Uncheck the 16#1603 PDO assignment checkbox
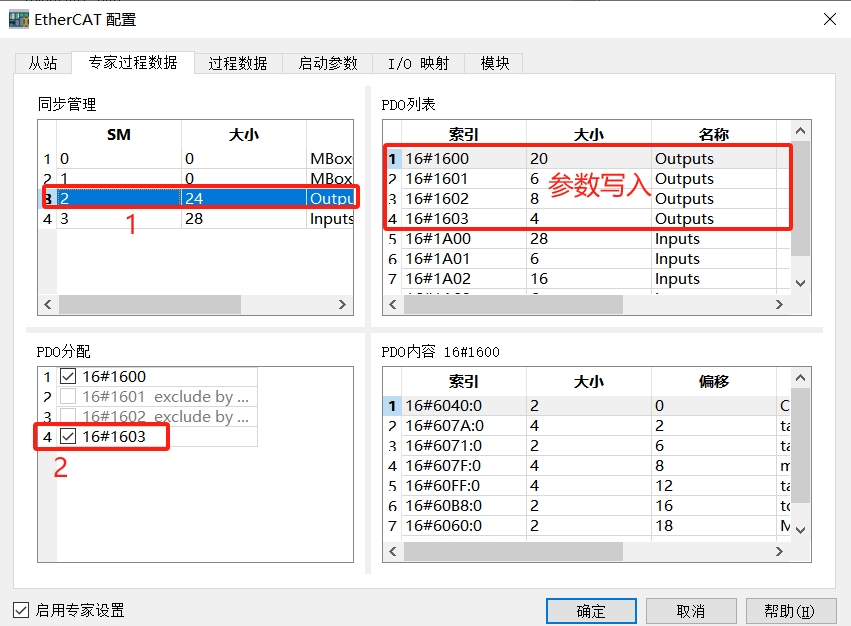 (x=68, y=437)
